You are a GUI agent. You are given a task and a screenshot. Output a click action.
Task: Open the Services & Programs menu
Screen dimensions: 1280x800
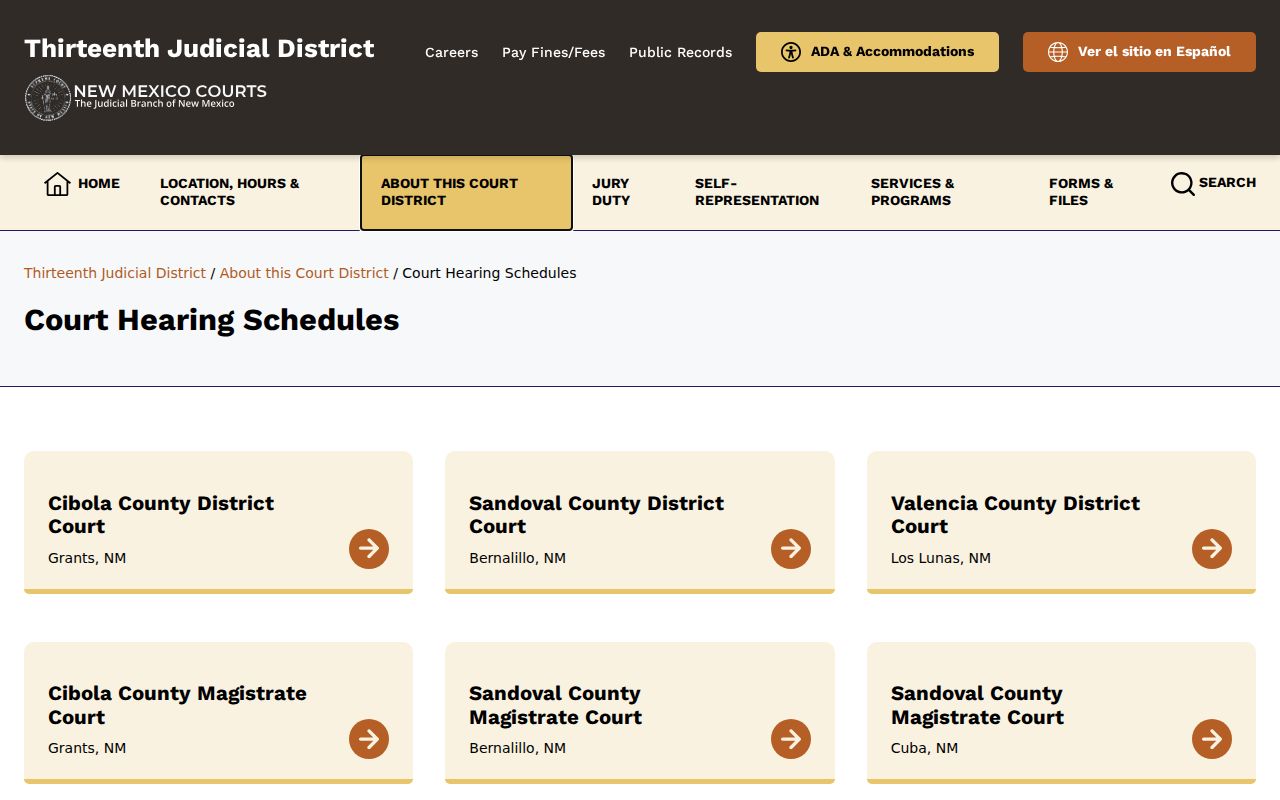point(913,192)
